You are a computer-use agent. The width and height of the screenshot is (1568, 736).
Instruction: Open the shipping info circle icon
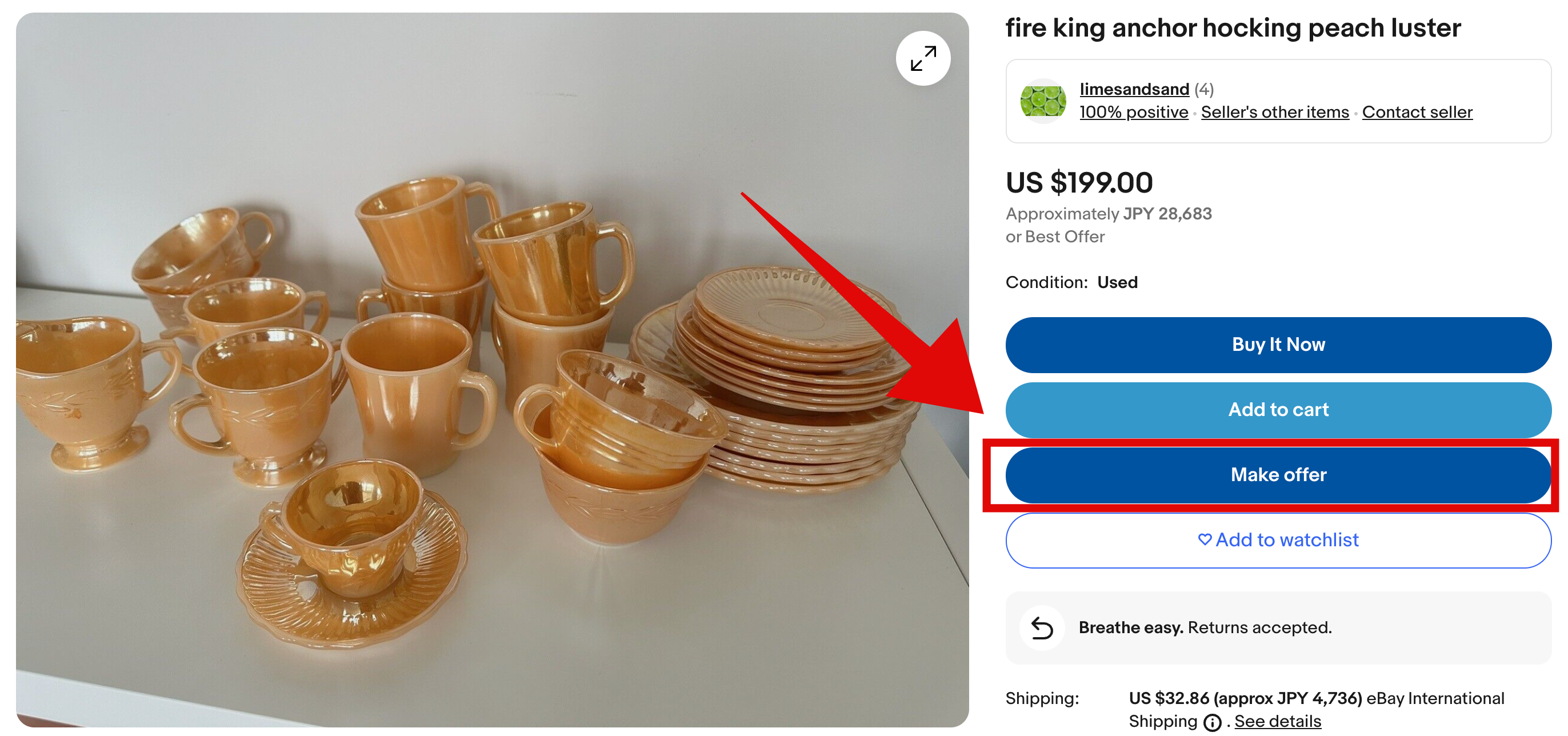[1212, 723]
